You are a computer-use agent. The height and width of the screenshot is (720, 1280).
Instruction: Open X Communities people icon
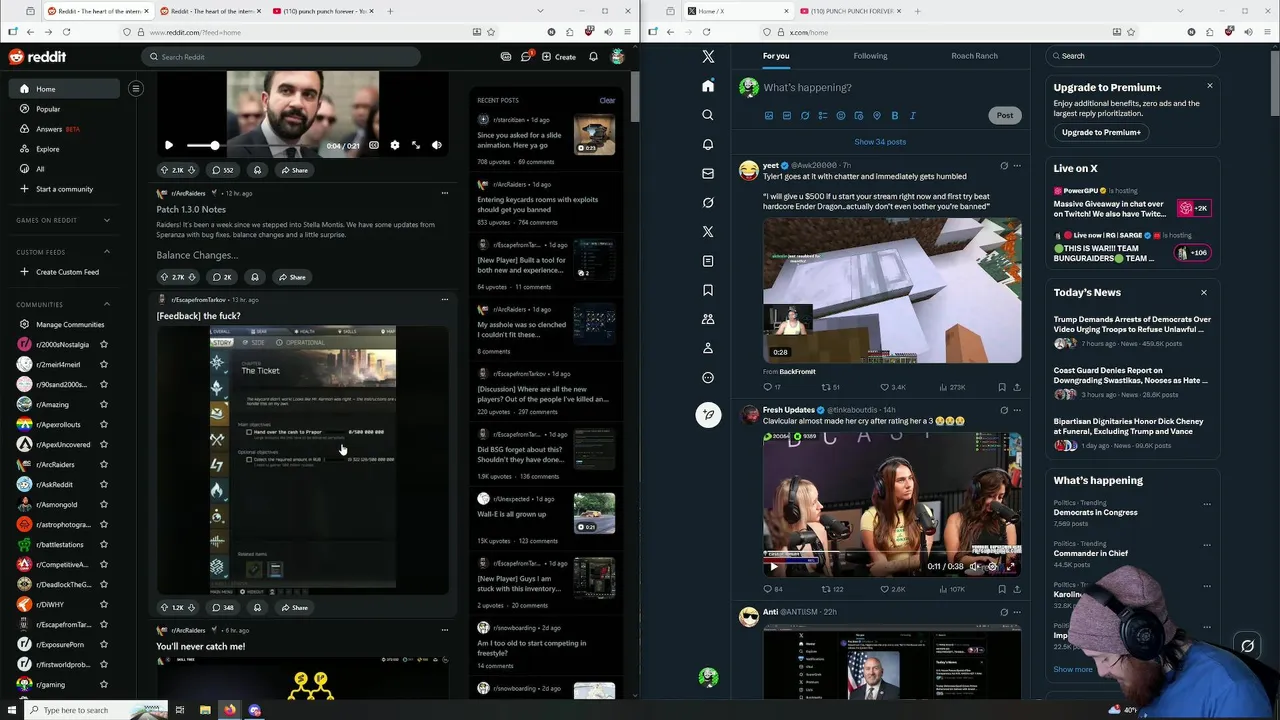pyautogui.click(x=708, y=319)
